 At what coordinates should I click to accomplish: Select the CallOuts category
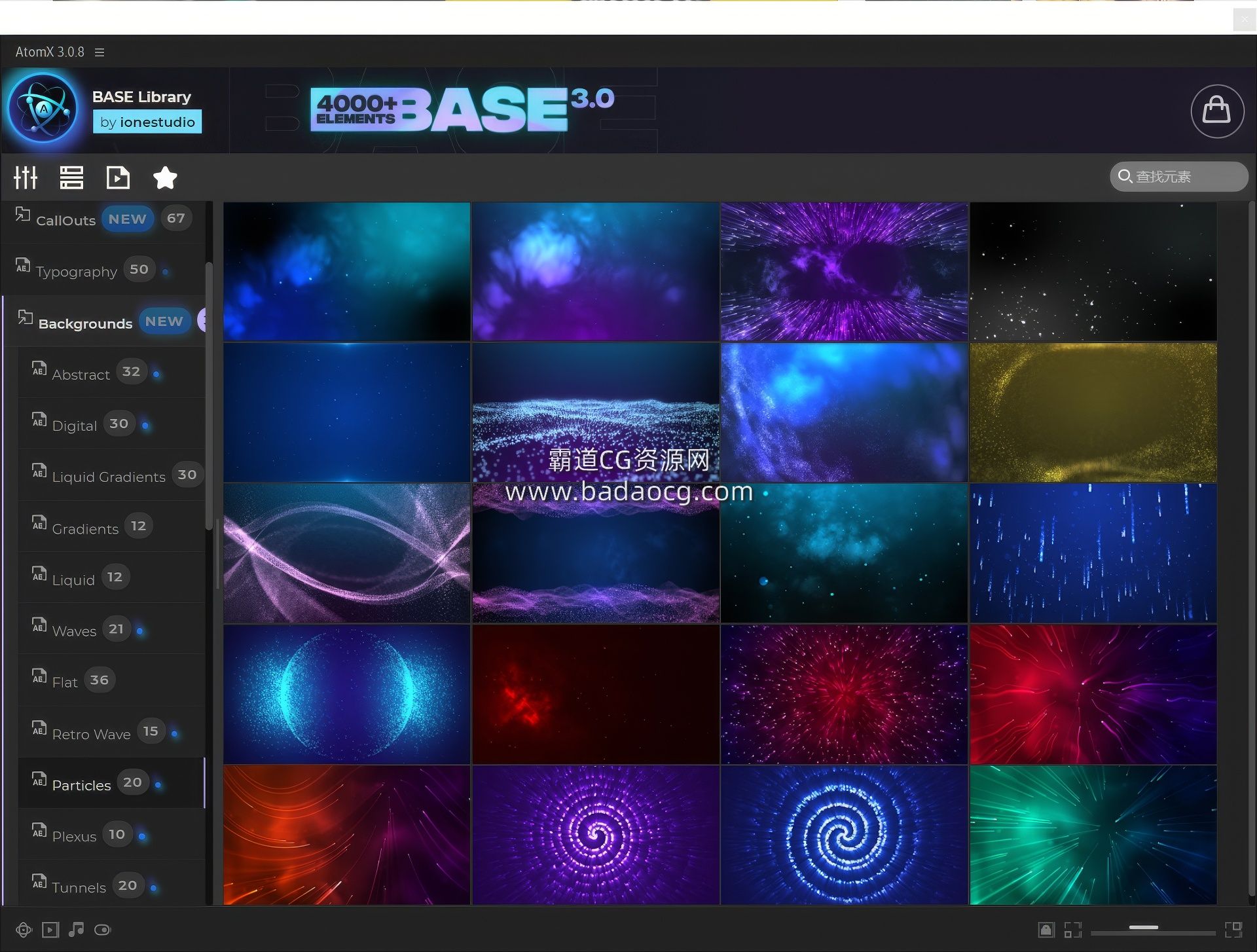pyautogui.click(x=103, y=219)
